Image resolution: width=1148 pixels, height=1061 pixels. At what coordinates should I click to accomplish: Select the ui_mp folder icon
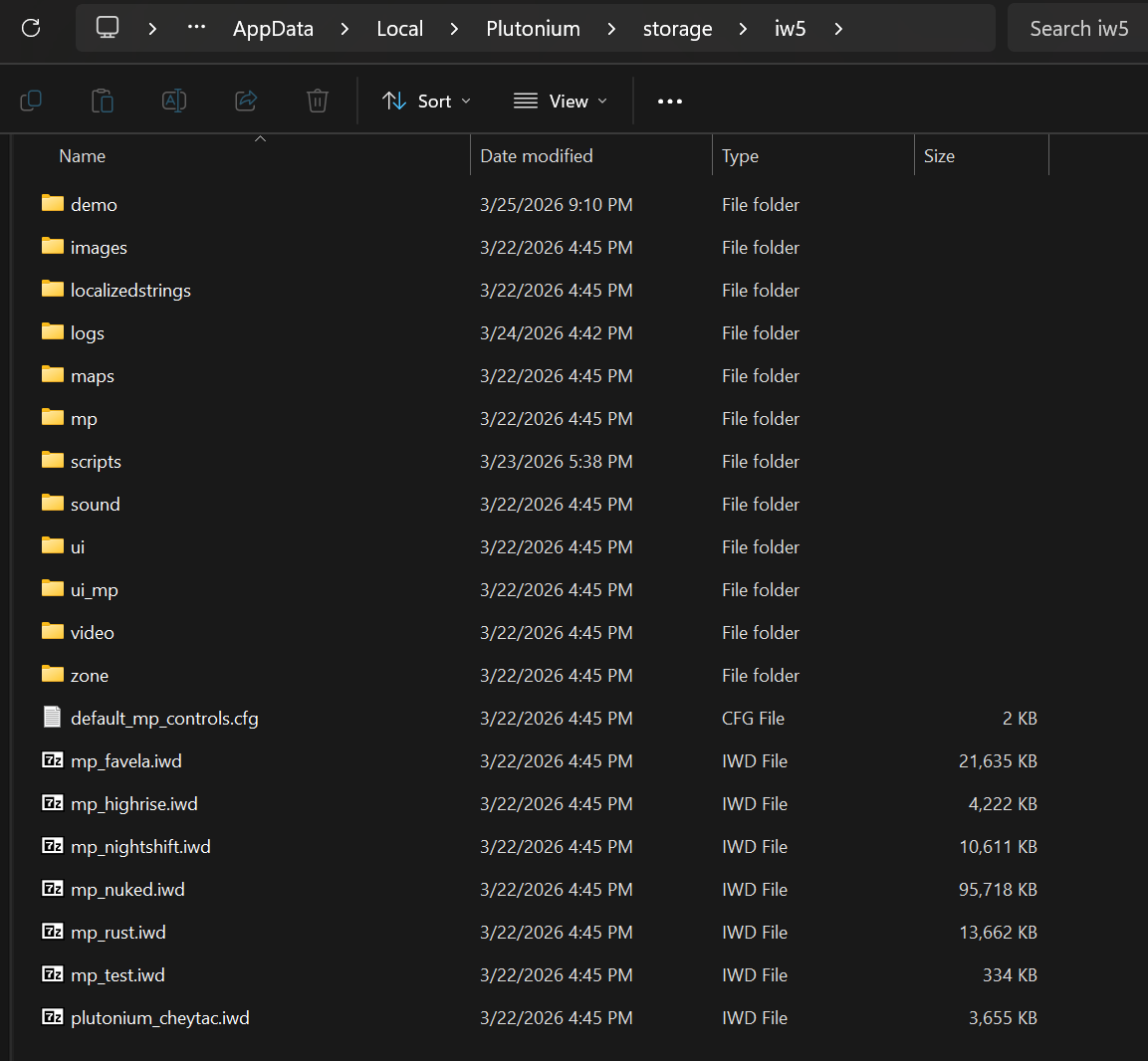[x=53, y=589]
